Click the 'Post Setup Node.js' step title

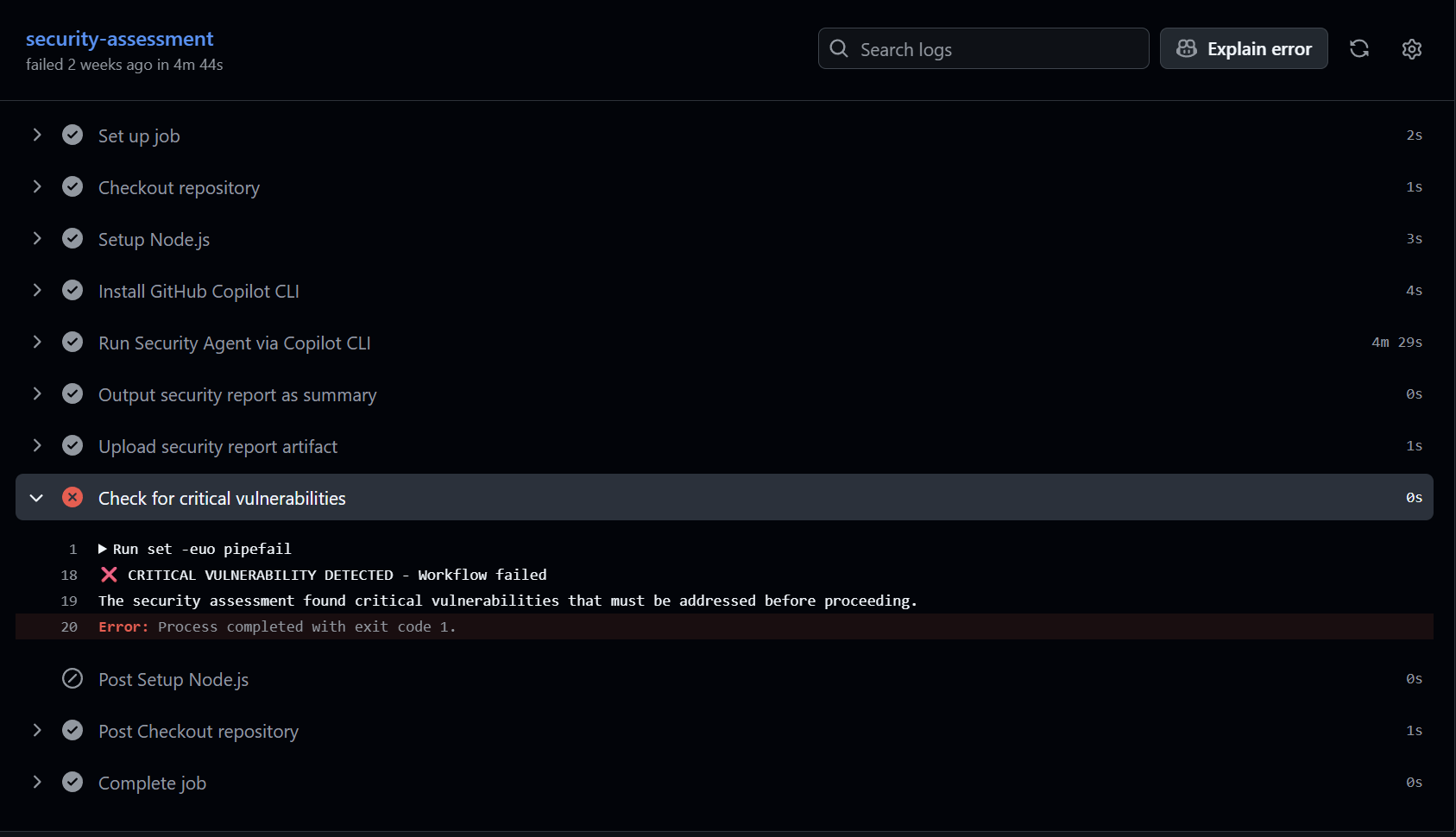coord(173,680)
